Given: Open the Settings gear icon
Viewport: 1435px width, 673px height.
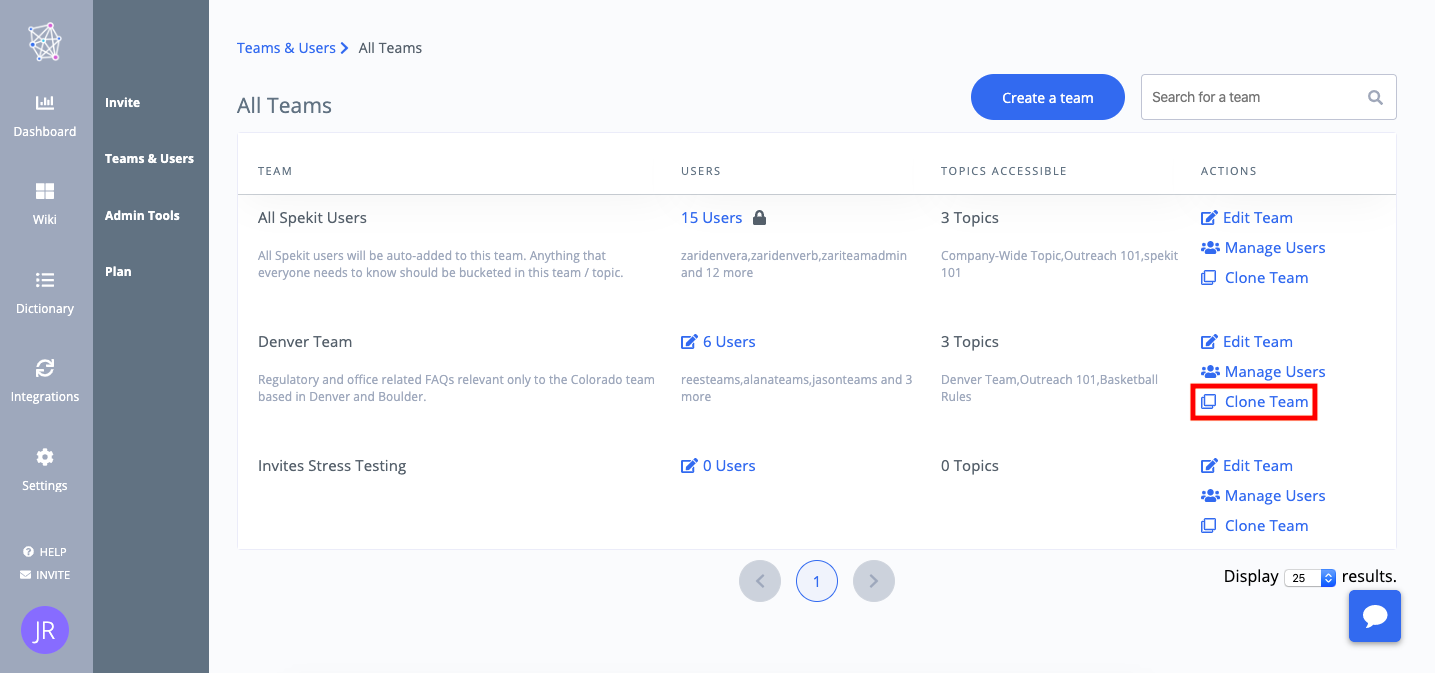Looking at the screenshot, I should pyautogui.click(x=45, y=457).
